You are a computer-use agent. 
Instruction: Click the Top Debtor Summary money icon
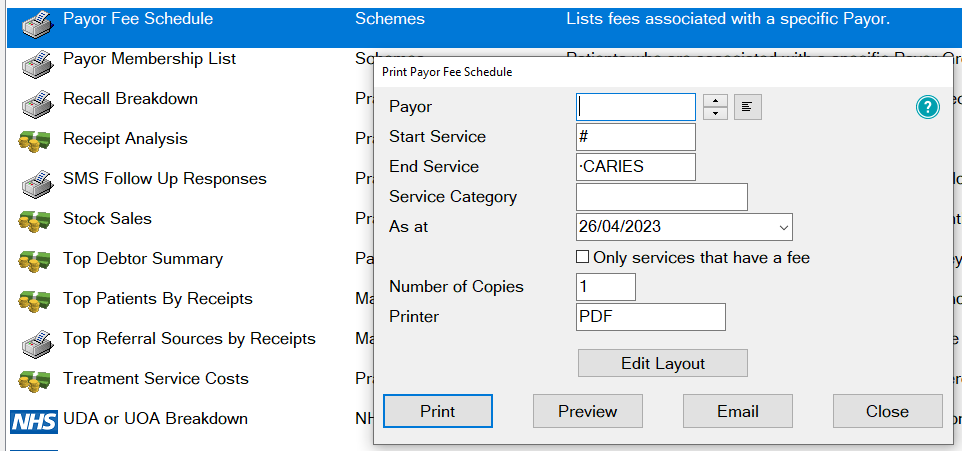coord(34,262)
